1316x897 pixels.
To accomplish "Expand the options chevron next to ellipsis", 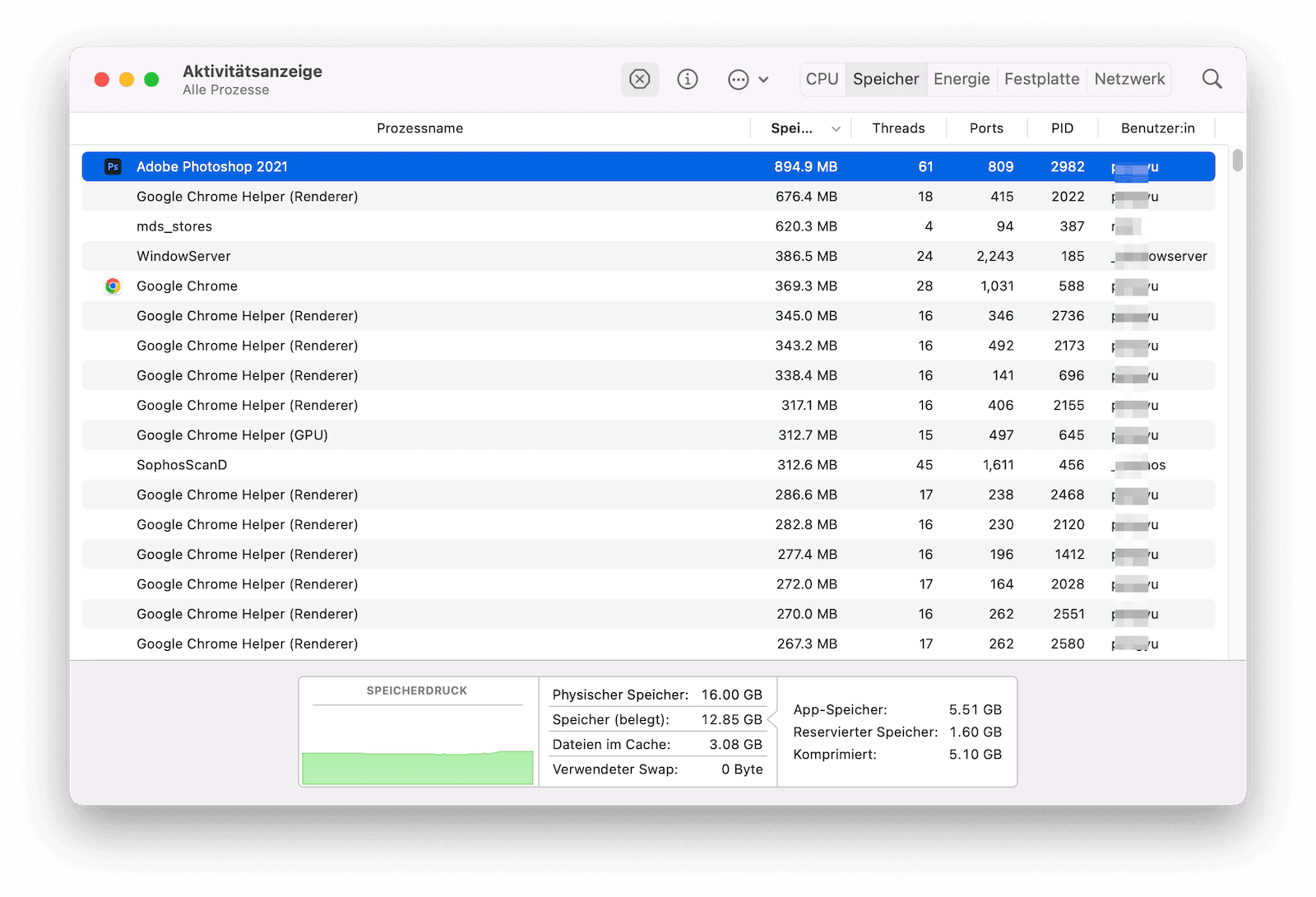I will click(x=763, y=79).
